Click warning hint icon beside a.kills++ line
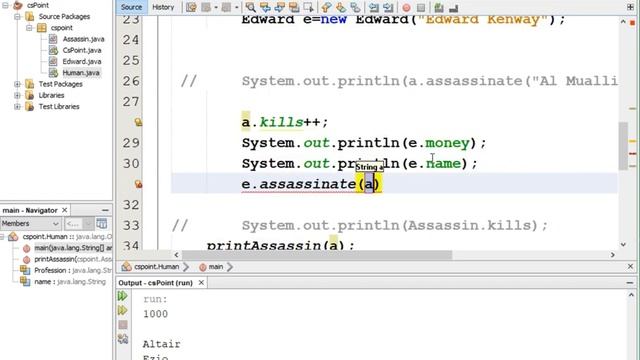Image resolution: width=640 pixels, height=360 pixels. [138, 122]
